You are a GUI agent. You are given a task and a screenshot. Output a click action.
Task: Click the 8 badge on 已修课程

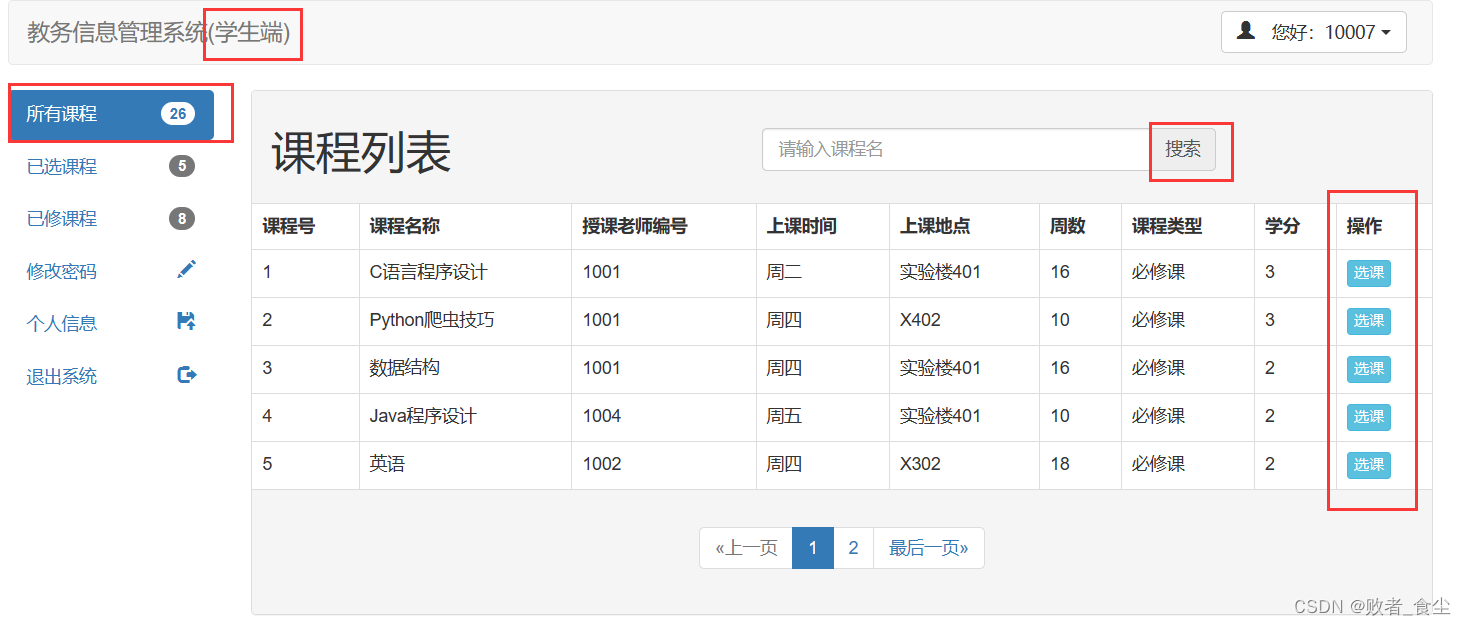click(181, 218)
